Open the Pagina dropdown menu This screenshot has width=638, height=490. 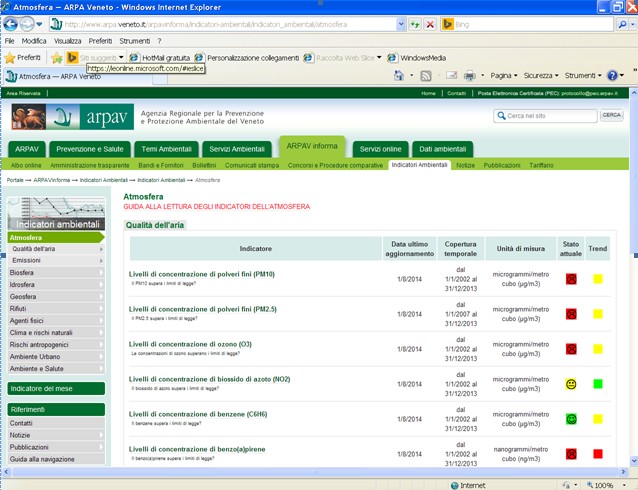click(505, 76)
